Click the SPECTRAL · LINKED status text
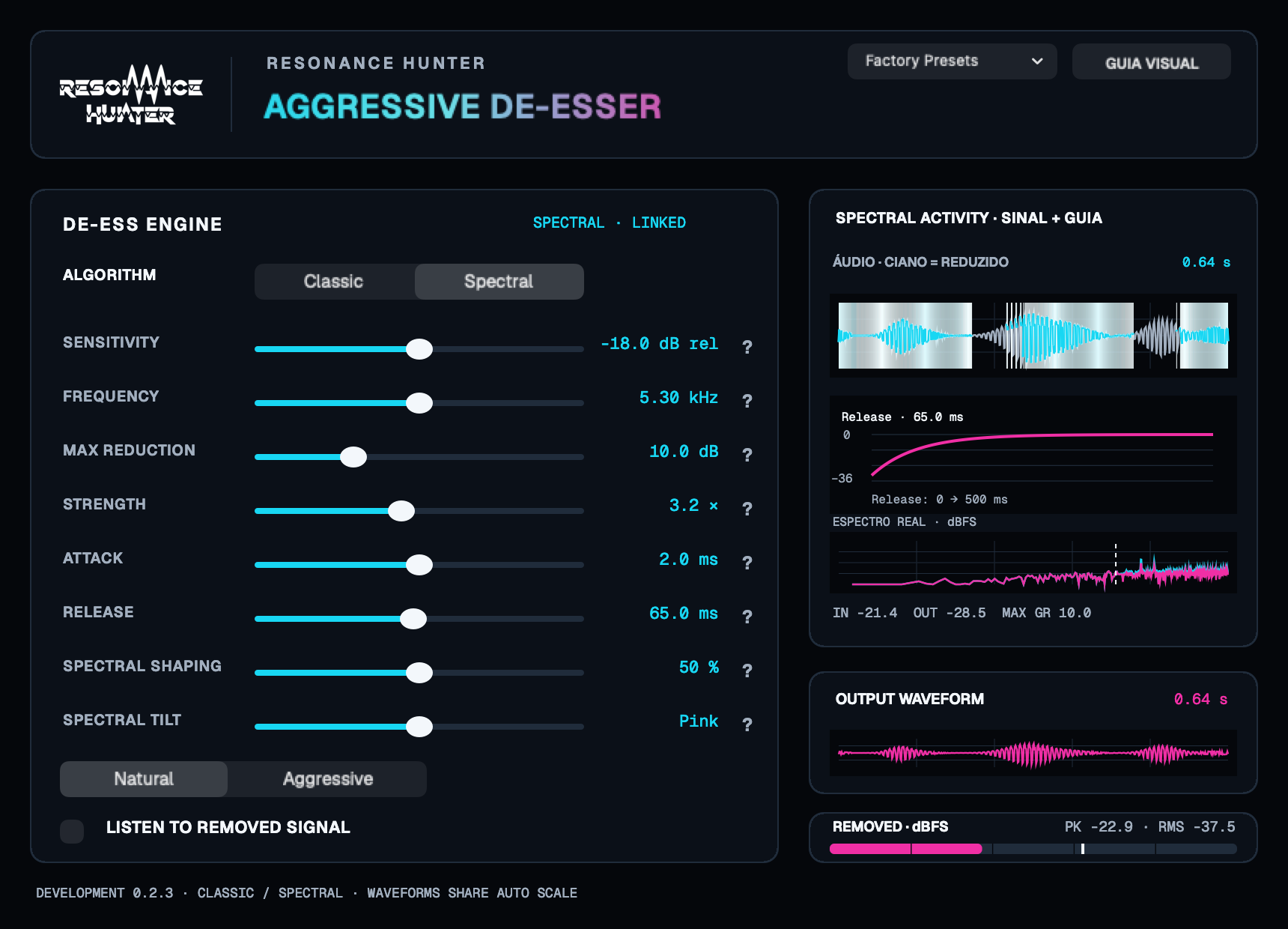The width and height of the screenshot is (1288, 929). tap(610, 223)
